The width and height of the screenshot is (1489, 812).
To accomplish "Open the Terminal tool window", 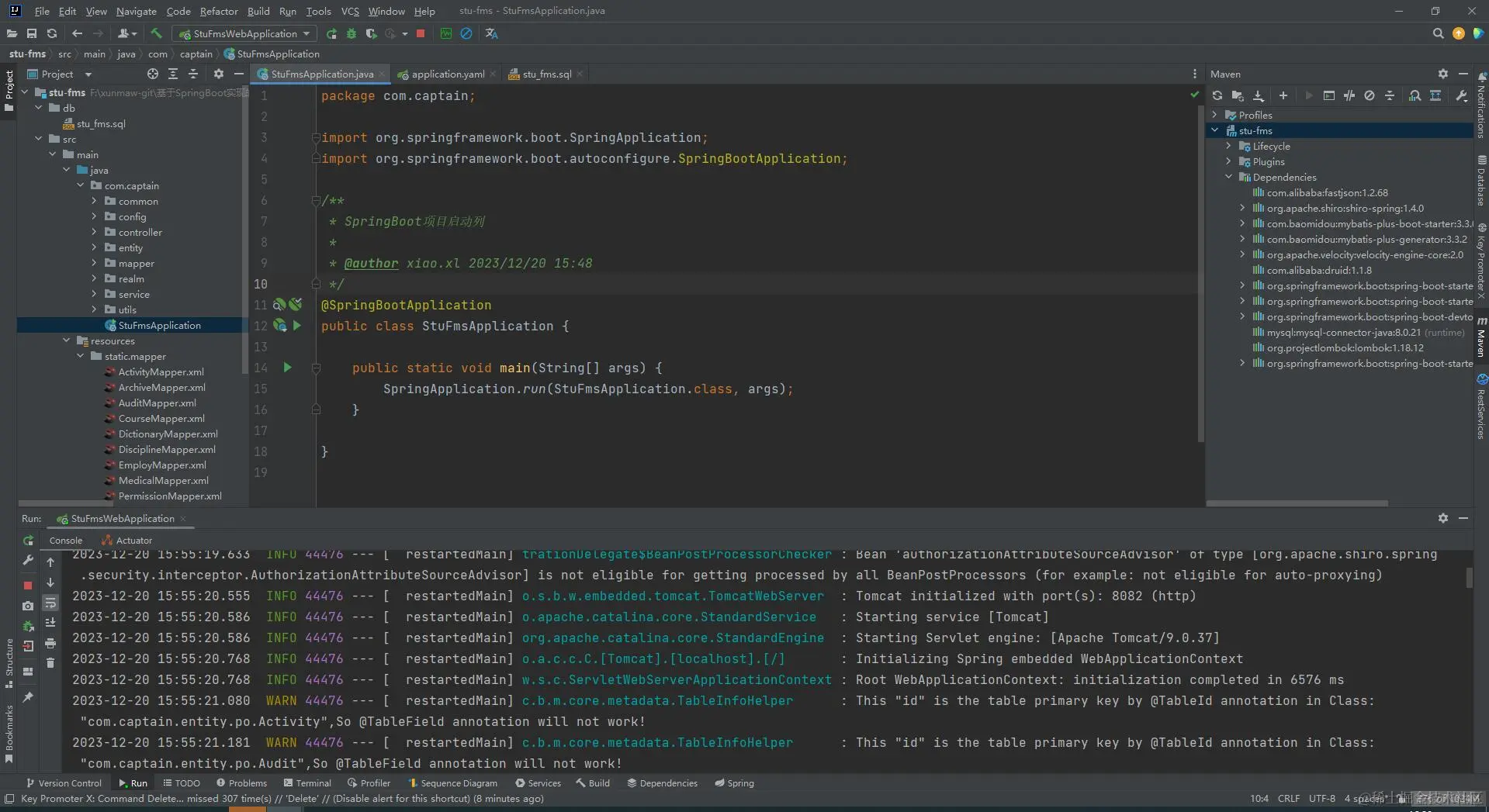I will (x=307, y=783).
